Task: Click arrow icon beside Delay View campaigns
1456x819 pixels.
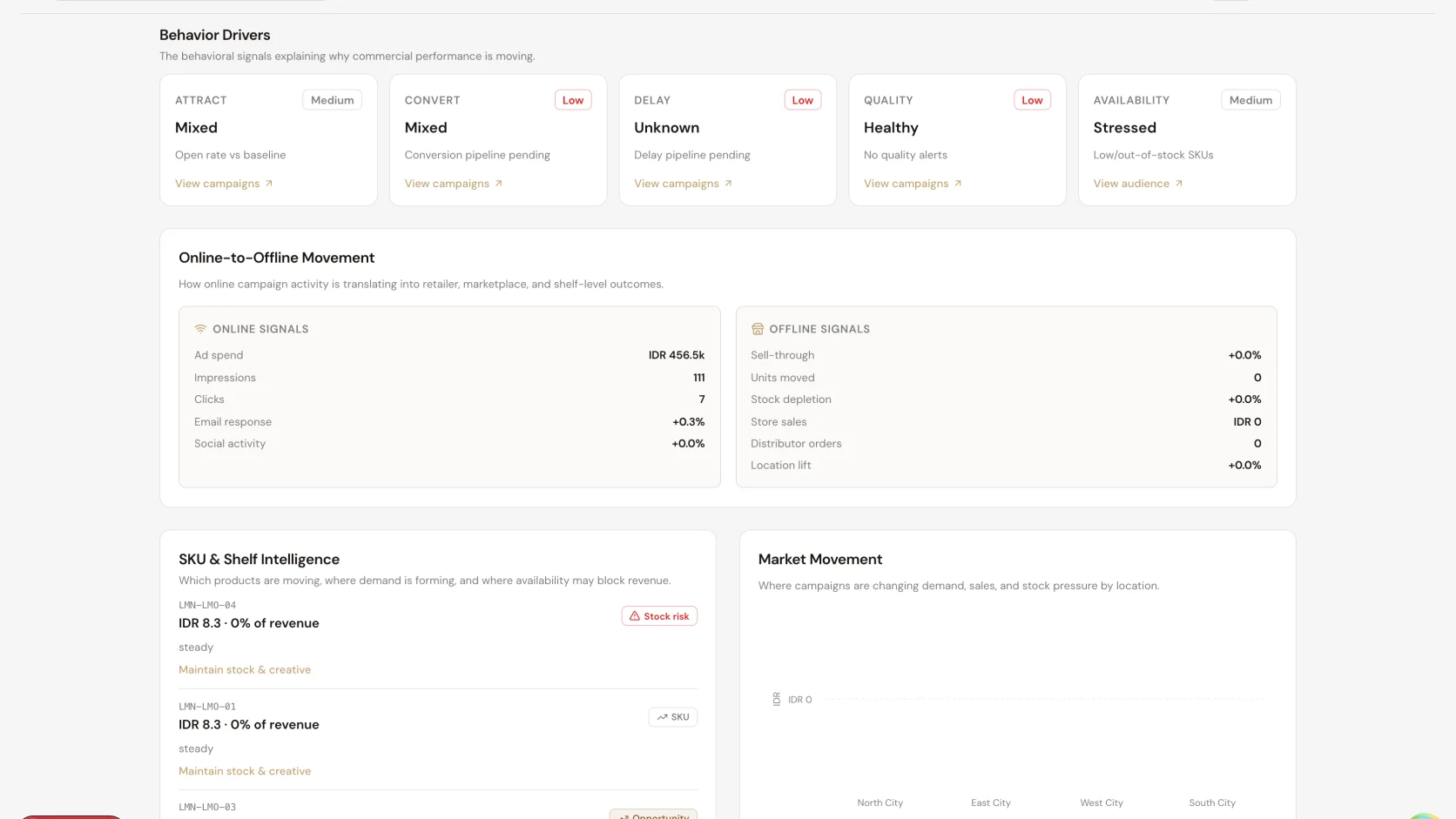Action: click(x=729, y=184)
